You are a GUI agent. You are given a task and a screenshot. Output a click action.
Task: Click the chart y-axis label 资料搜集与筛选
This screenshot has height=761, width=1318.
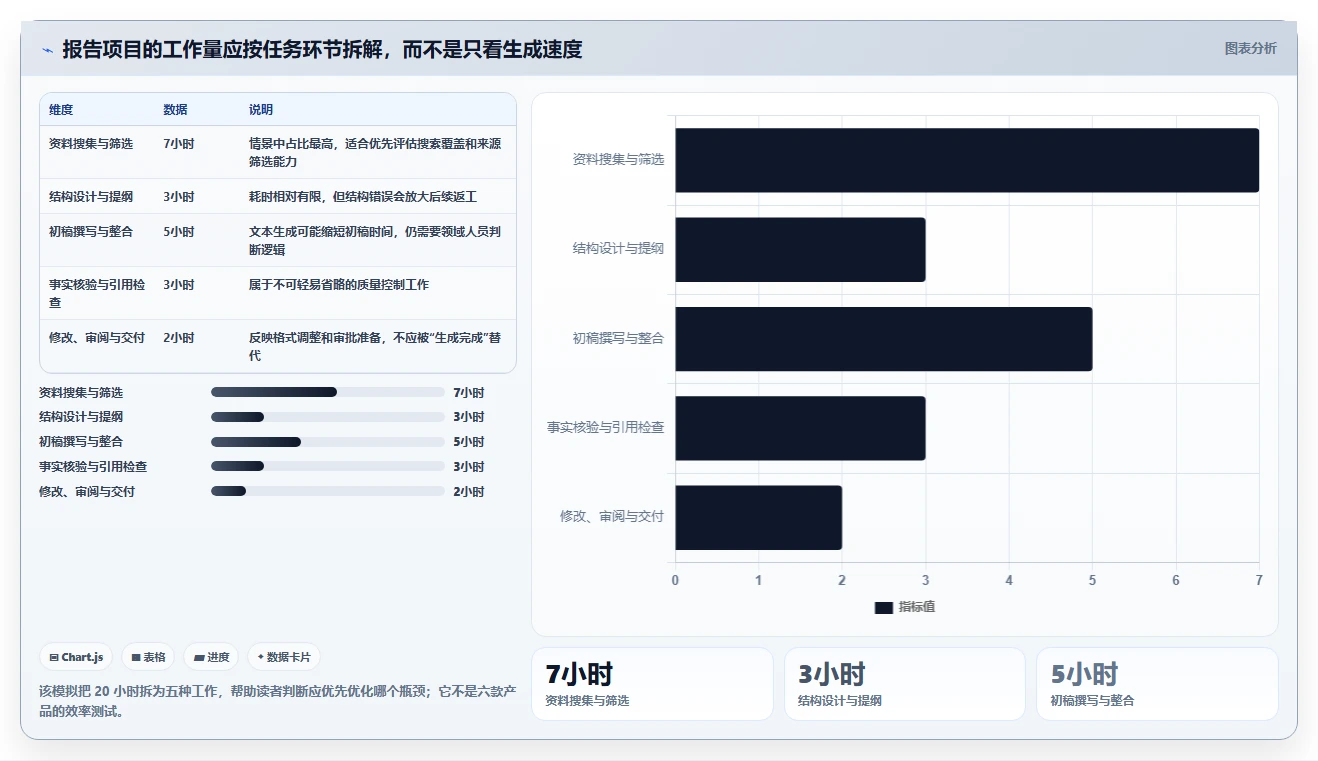point(618,159)
